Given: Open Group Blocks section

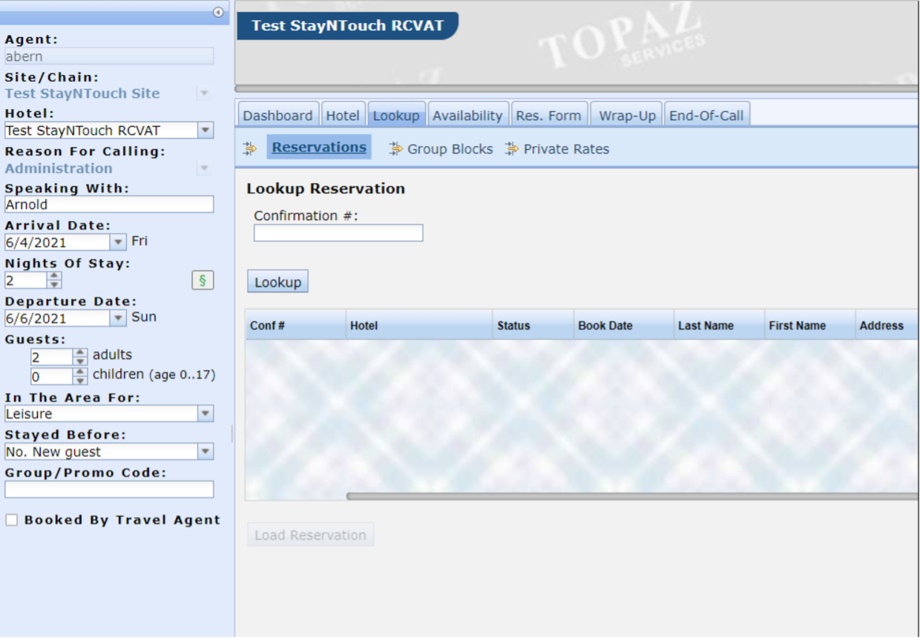Looking at the screenshot, I should pyautogui.click(x=450, y=149).
